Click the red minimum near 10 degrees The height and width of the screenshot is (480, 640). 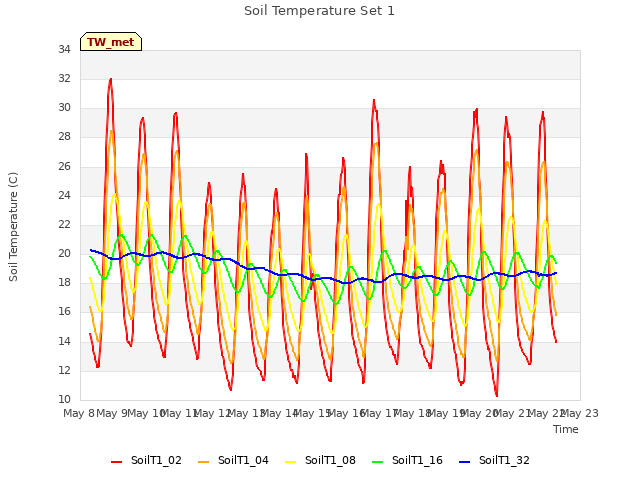pyautogui.click(x=496, y=395)
